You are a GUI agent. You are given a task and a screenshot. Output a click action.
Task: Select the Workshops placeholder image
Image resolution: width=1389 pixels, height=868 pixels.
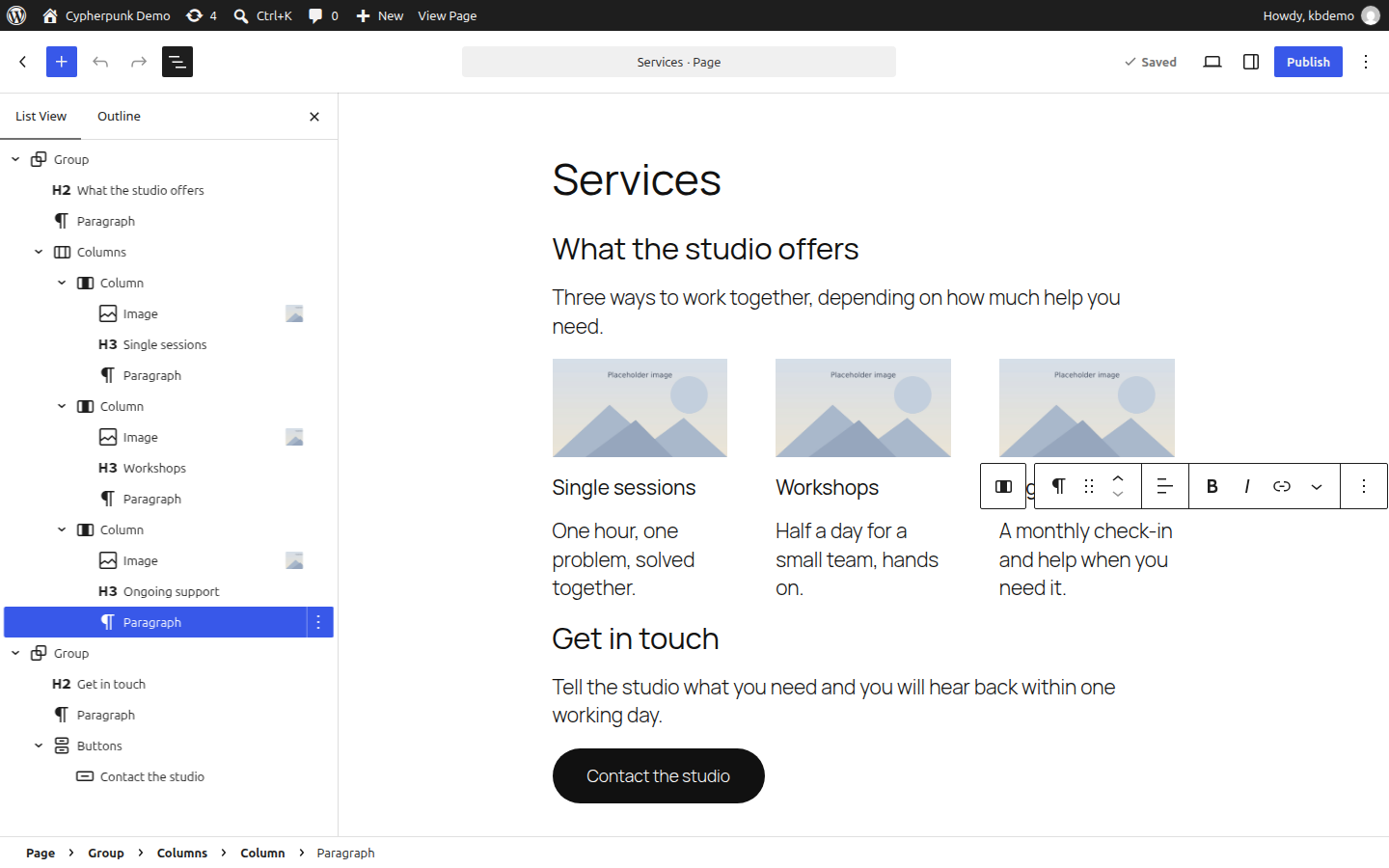[863, 408]
